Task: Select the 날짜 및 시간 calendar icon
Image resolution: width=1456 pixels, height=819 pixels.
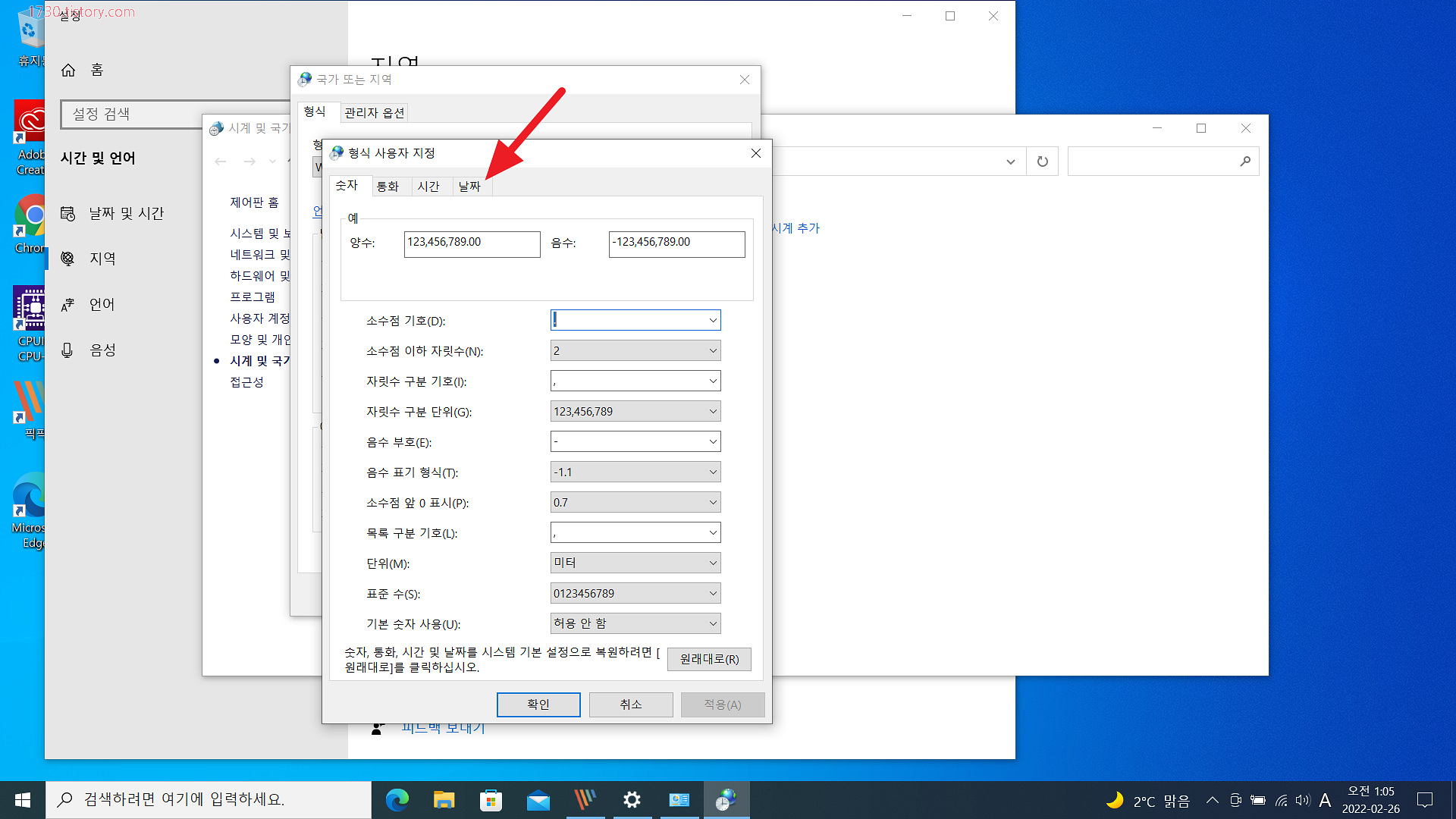Action: (68, 214)
